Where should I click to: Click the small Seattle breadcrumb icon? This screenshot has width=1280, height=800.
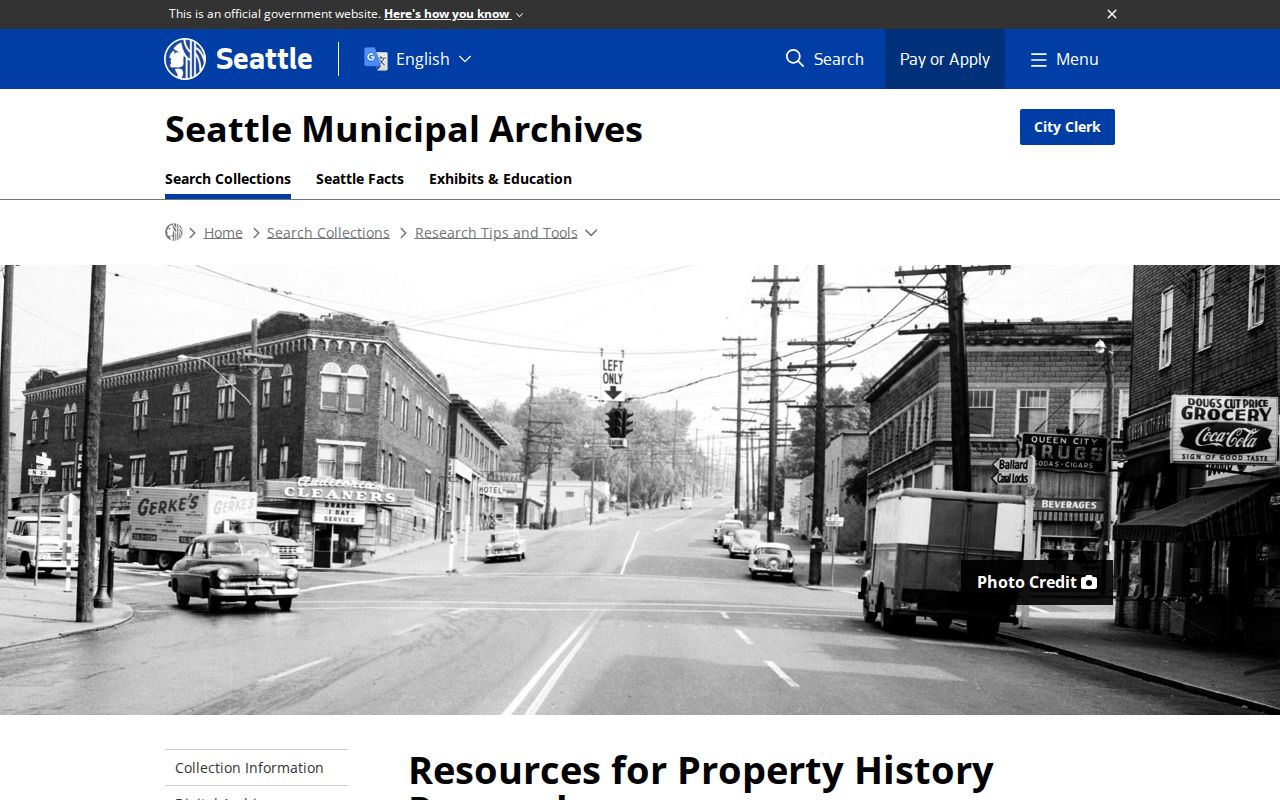(x=174, y=232)
